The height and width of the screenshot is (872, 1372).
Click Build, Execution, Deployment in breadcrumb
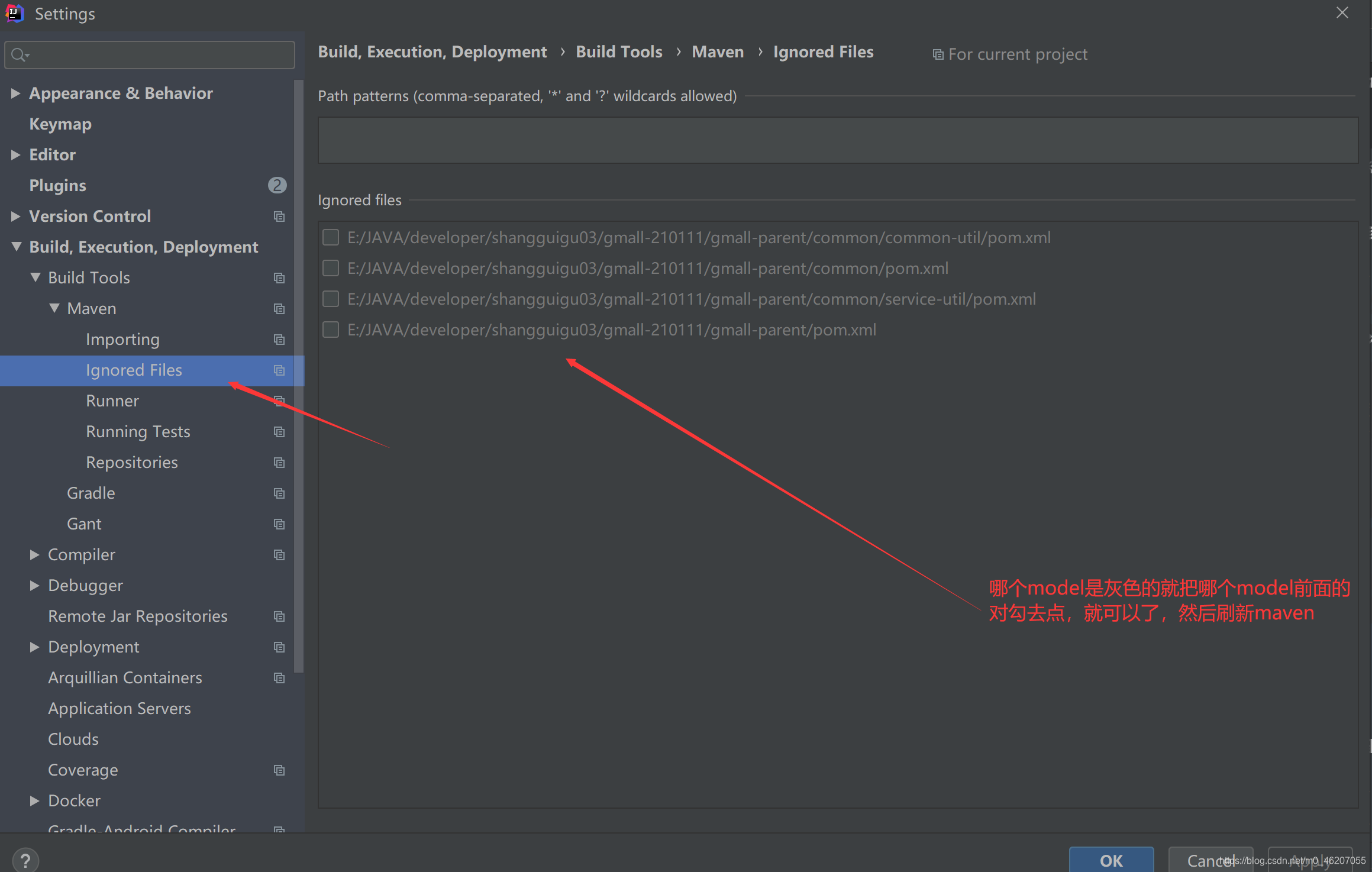coord(432,52)
